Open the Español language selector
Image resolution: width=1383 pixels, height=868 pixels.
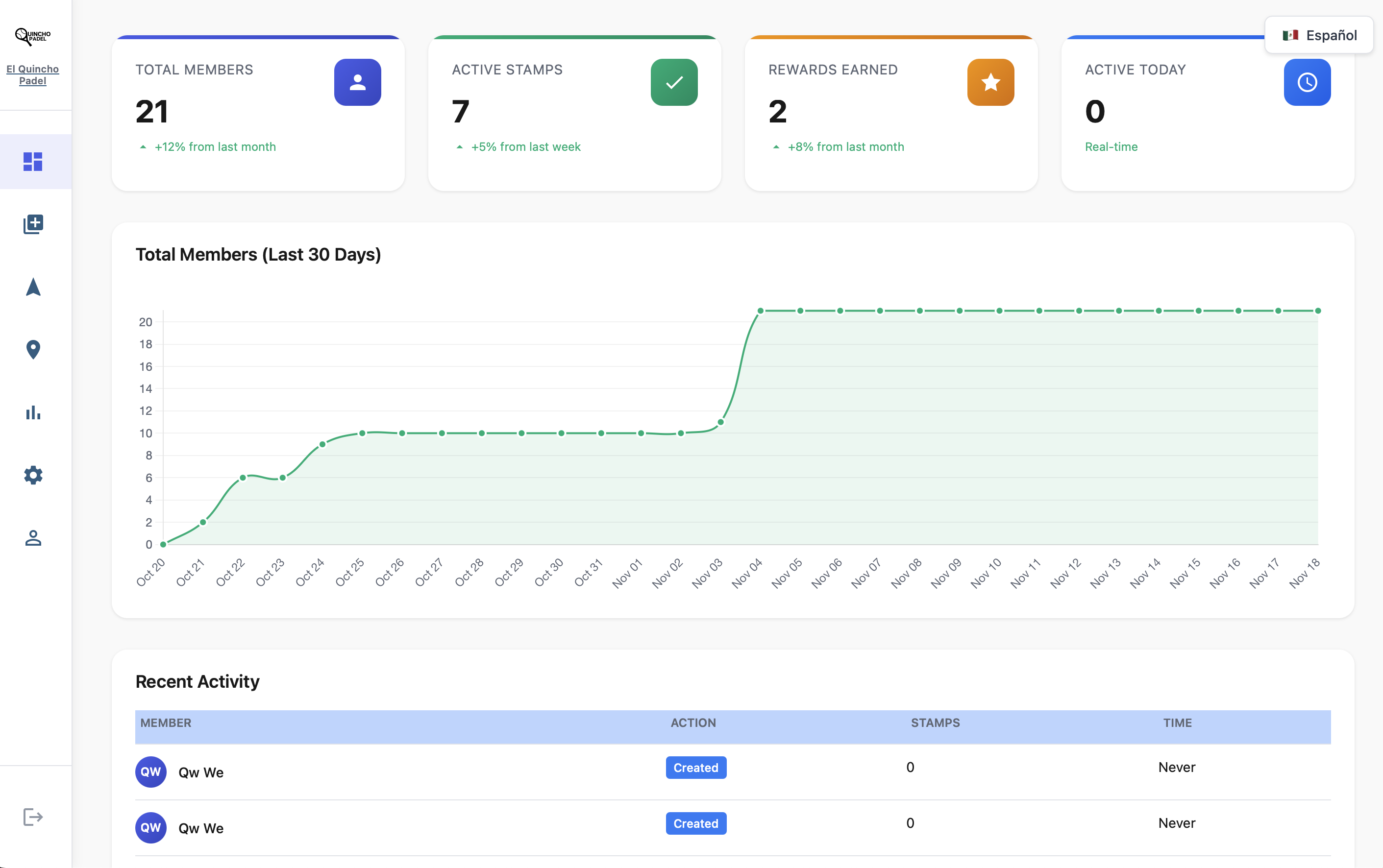[x=1319, y=34]
